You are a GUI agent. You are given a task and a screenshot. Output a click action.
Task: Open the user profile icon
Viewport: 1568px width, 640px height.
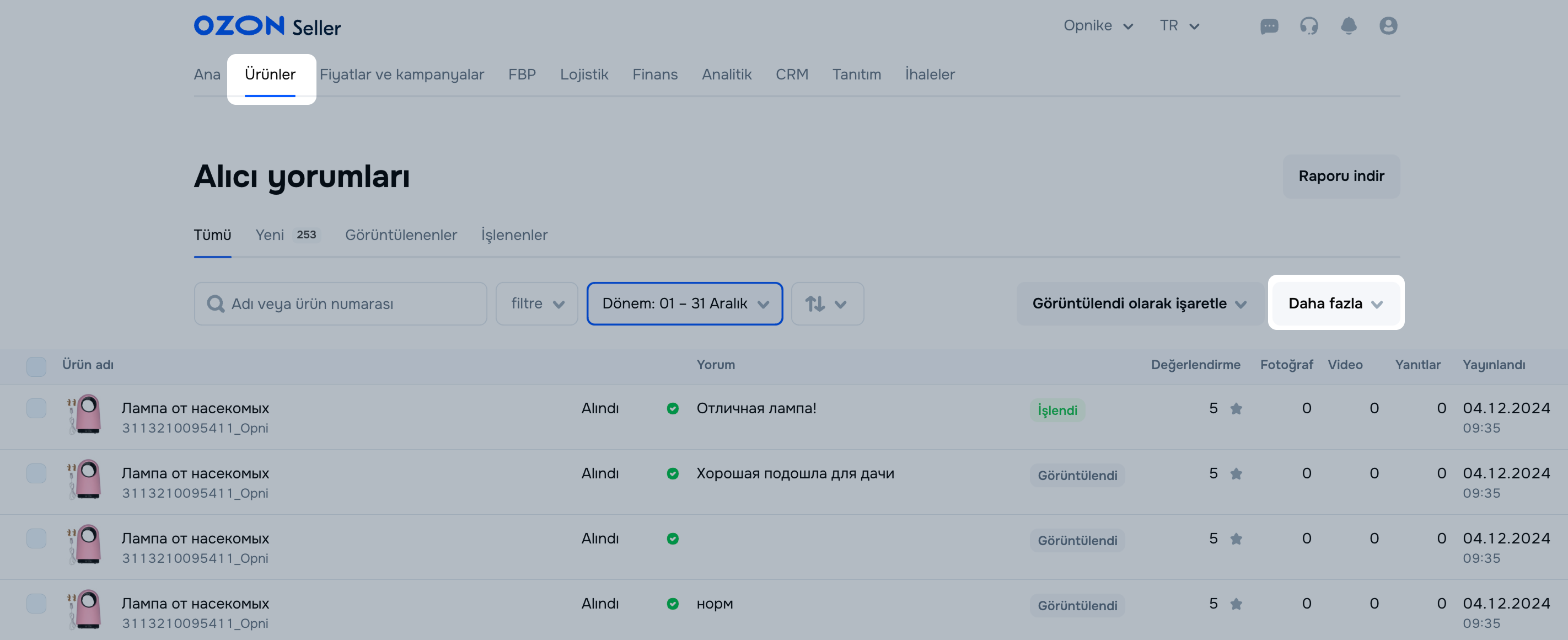(x=1388, y=25)
